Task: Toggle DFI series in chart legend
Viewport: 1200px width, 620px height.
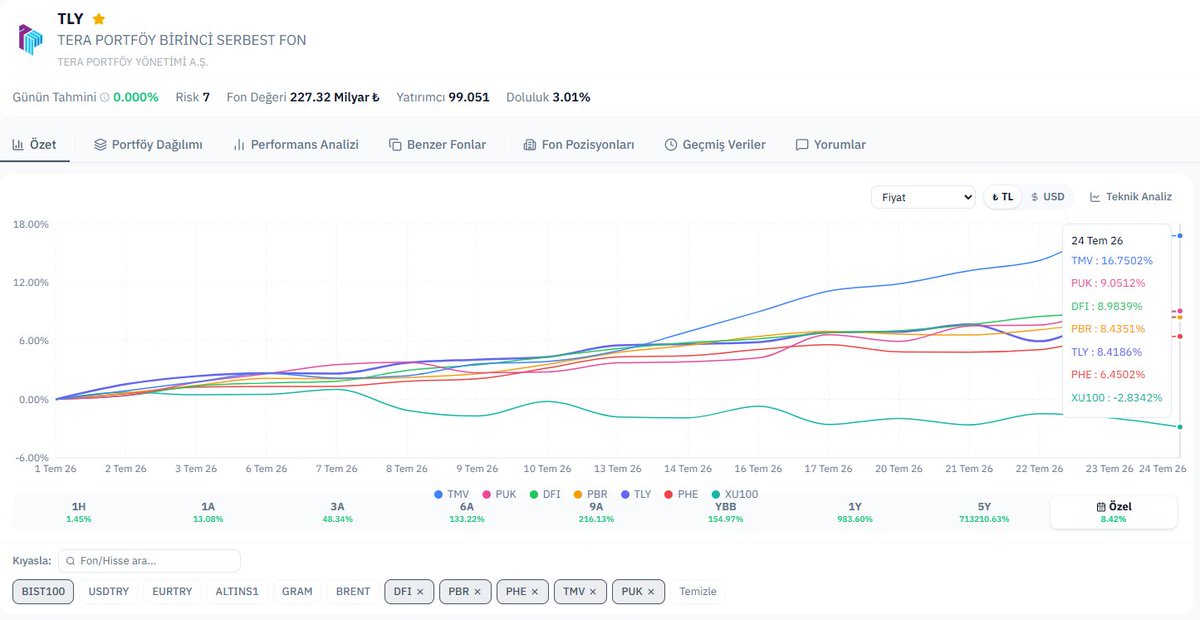Action: 547,494
